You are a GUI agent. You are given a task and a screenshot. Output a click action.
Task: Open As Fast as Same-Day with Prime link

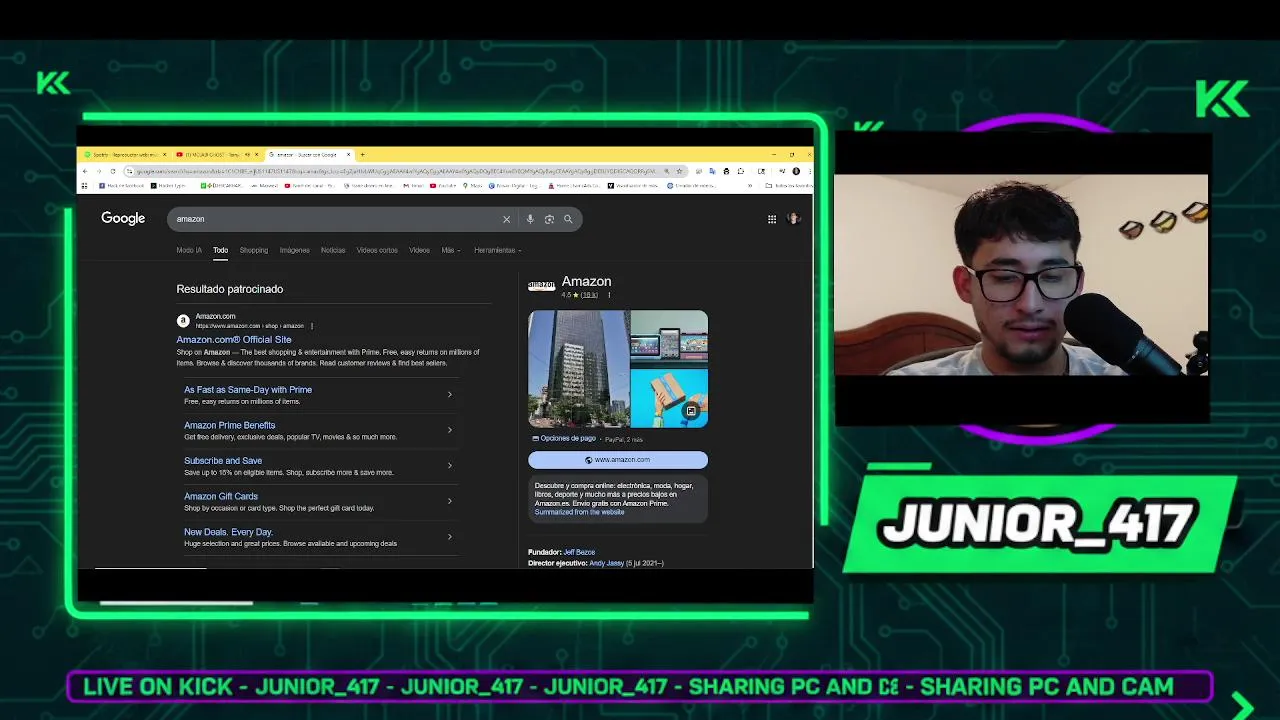(x=248, y=390)
